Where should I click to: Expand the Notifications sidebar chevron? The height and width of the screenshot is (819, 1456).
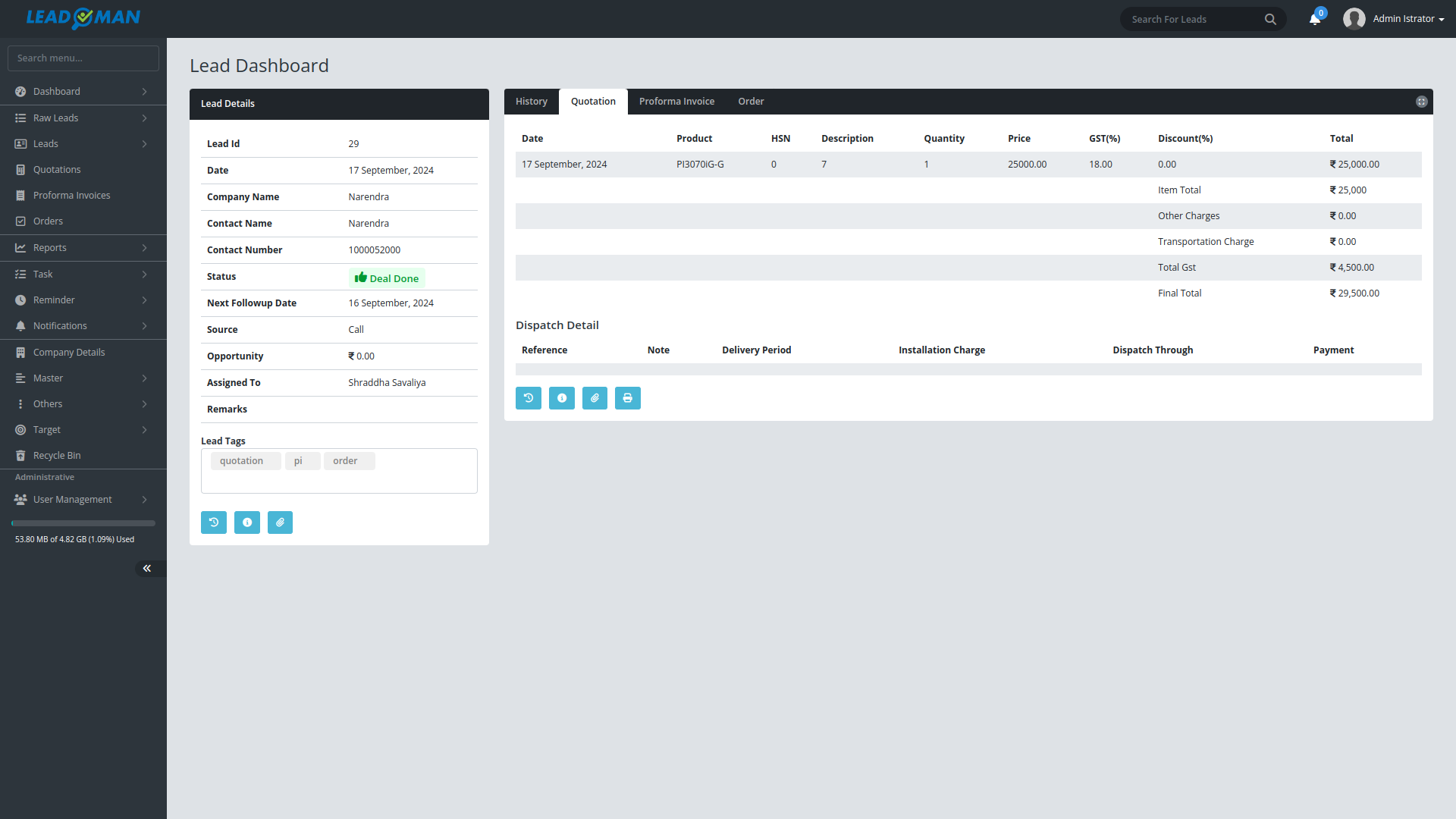coord(144,326)
